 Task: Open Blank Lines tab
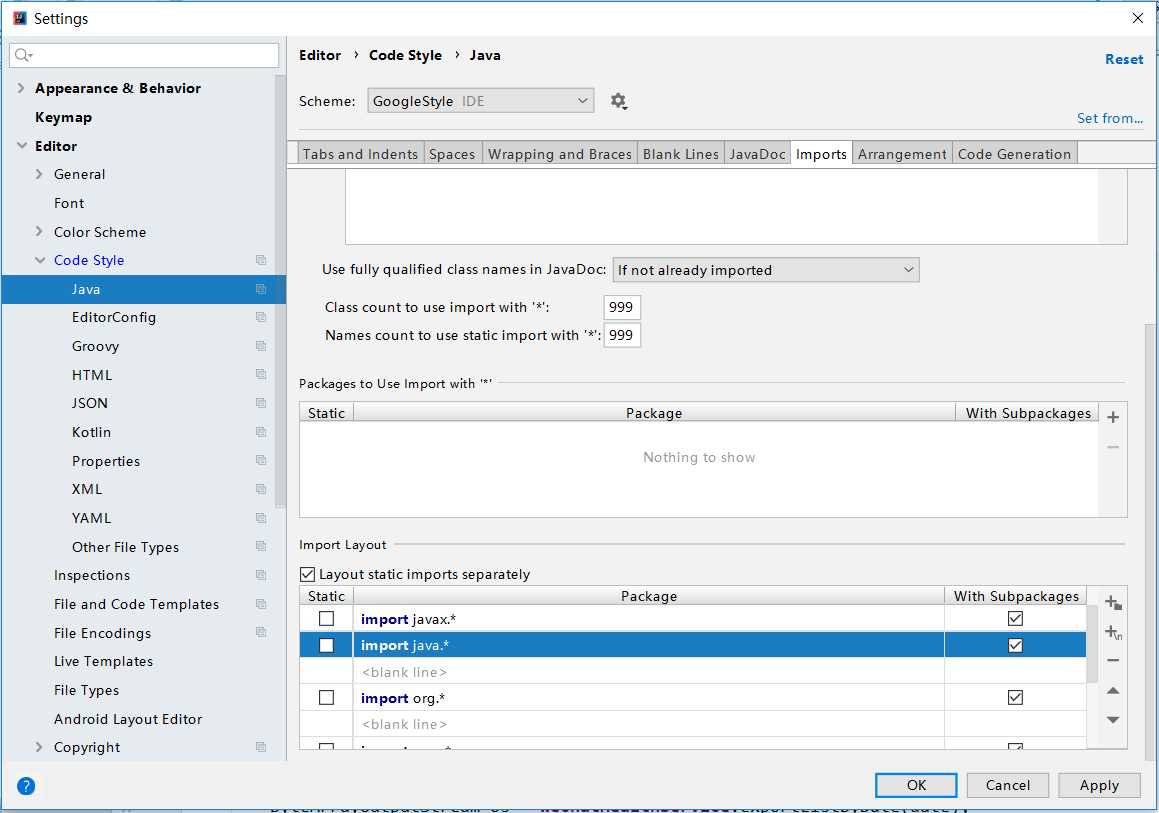pos(681,154)
